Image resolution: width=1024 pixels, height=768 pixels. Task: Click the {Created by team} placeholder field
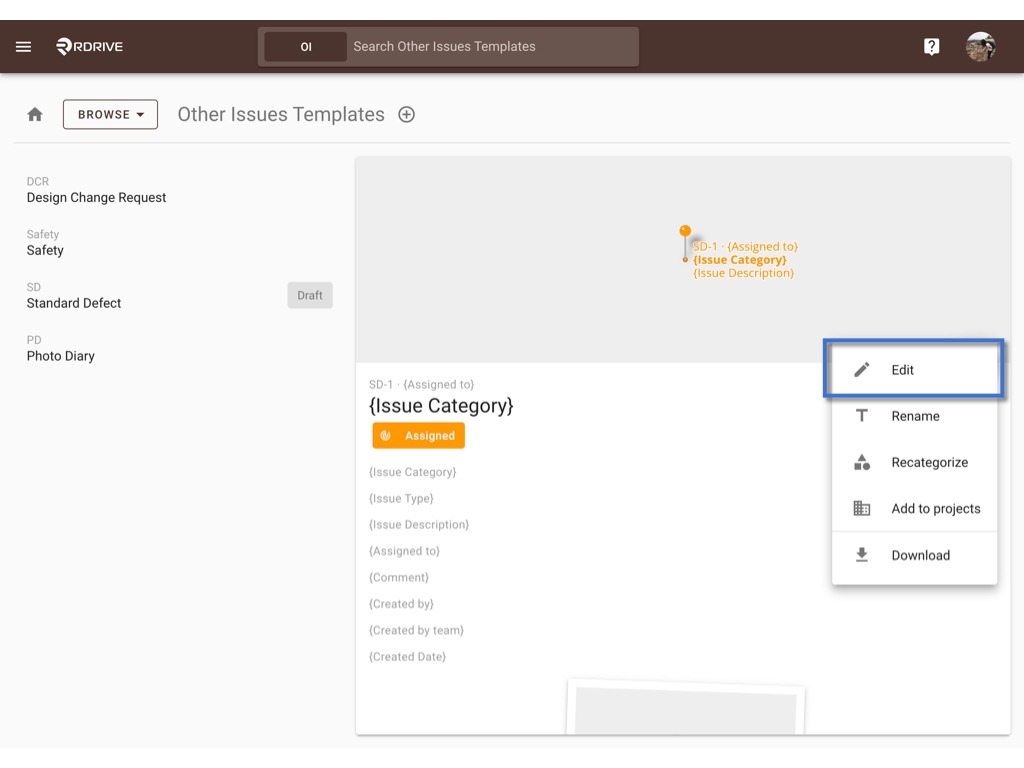[x=416, y=630]
